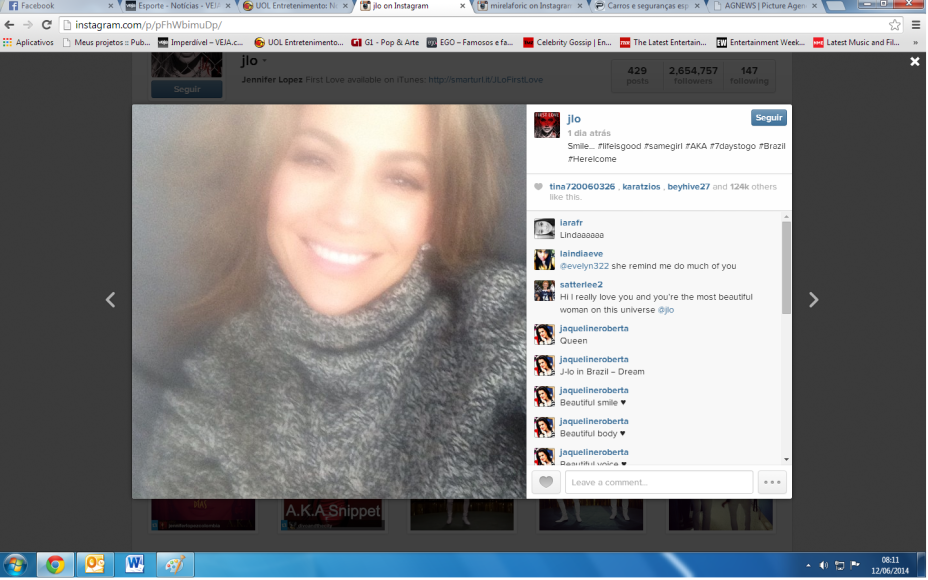Like the photo with heart button
This screenshot has width=928, height=580.
point(546,482)
